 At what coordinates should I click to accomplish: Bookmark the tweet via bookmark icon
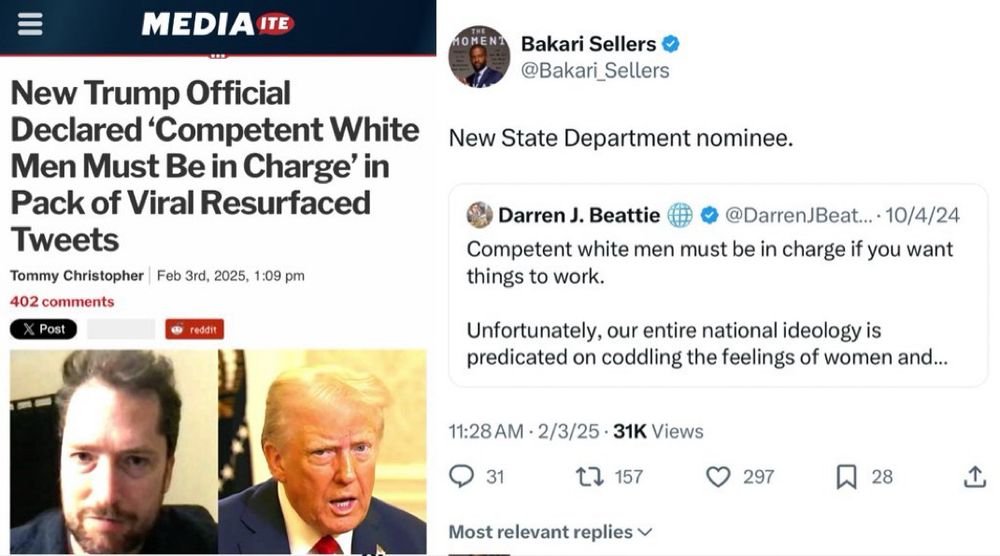pos(846,477)
